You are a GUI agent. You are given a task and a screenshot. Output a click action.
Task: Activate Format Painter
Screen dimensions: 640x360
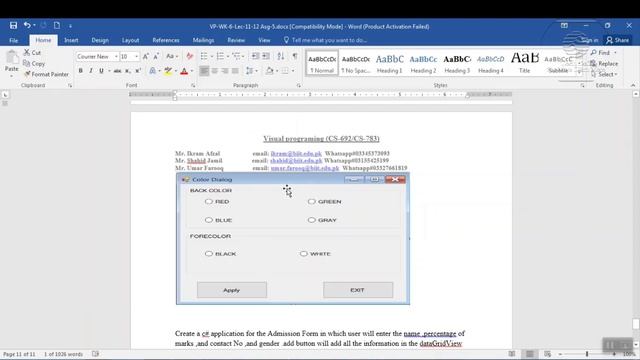(46, 74)
